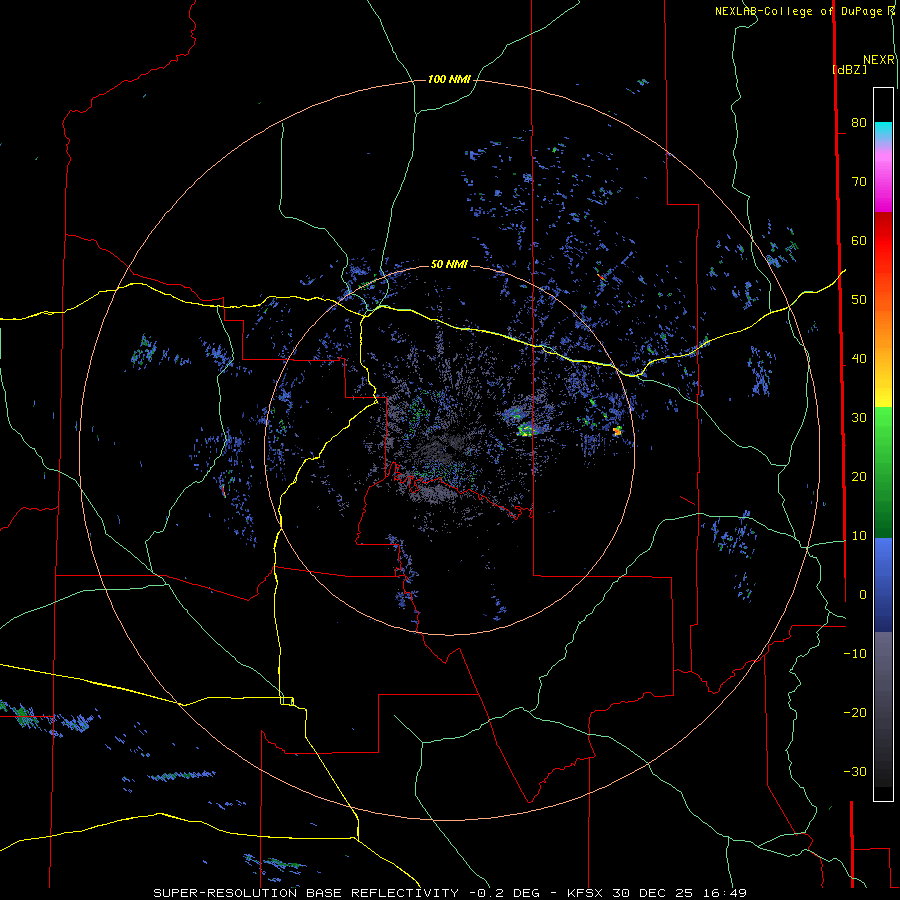Click the 70 dBZ scale value
Screen dimensions: 900x900
click(859, 182)
